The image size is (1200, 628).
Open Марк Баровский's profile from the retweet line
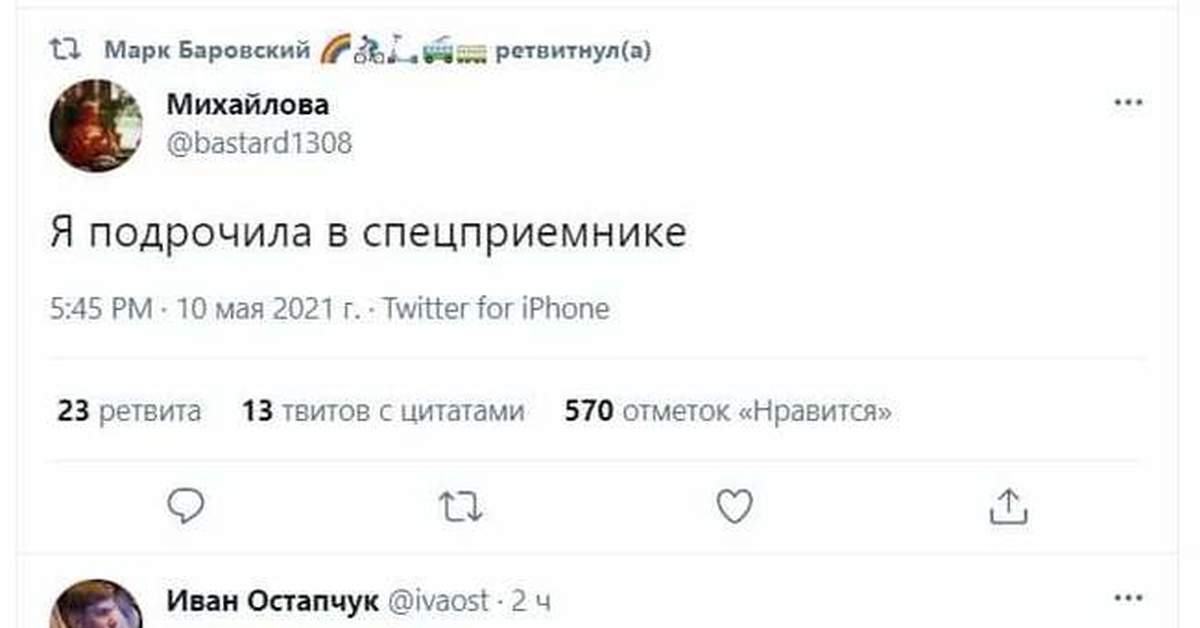[x=207, y=50]
